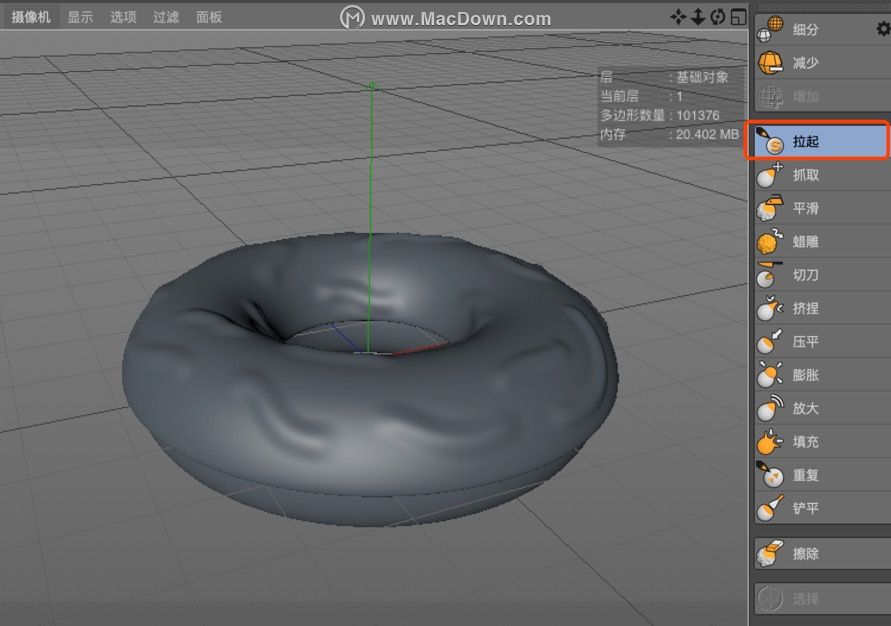Screen dimensions: 891x626
Task: Open the 过滤 (Filter) viewport menu
Action: tap(166, 17)
